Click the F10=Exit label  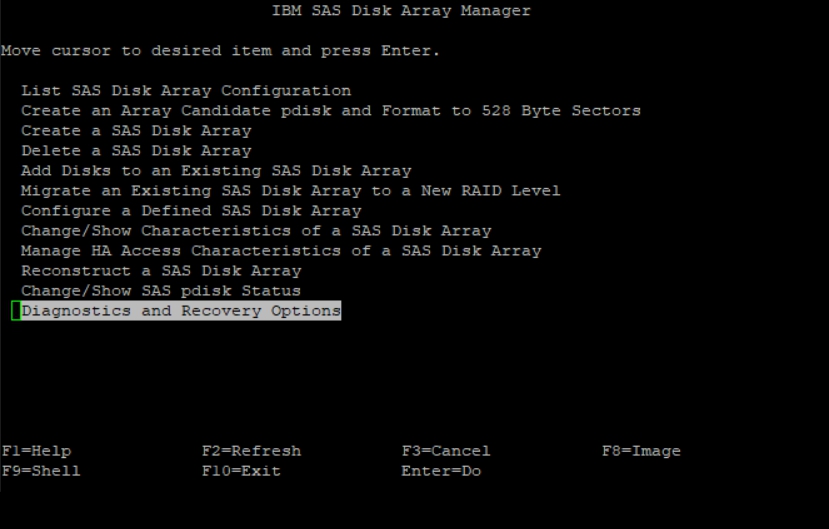tap(241, 470)
